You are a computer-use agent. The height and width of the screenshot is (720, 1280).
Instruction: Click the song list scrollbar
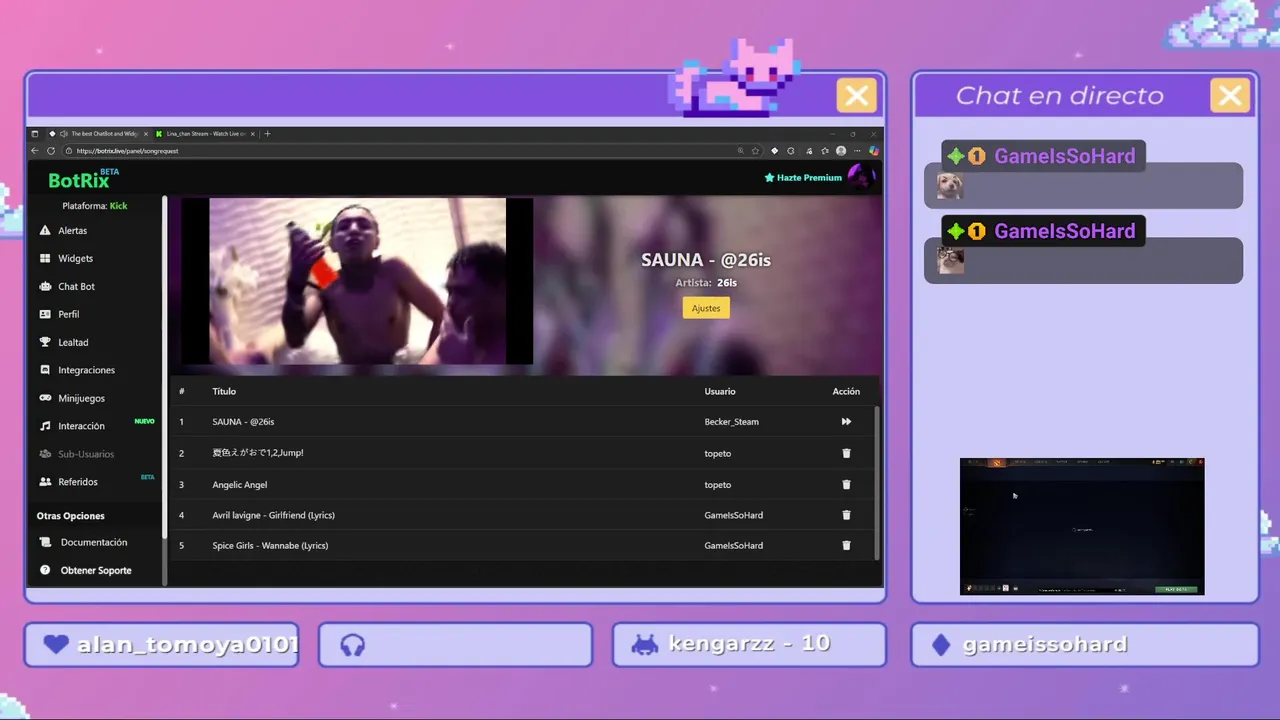pos(877,482)
